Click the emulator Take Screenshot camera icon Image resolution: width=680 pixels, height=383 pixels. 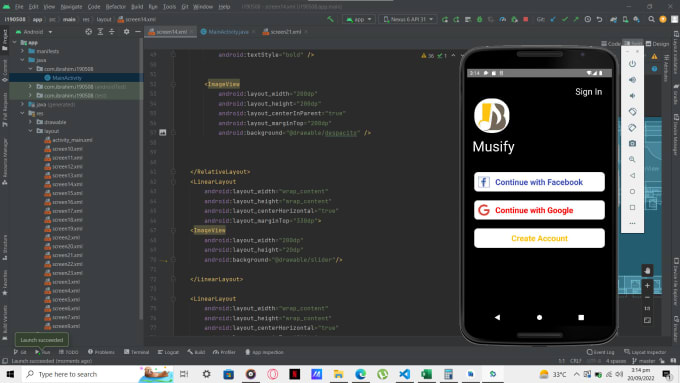[x=632, y=144]
